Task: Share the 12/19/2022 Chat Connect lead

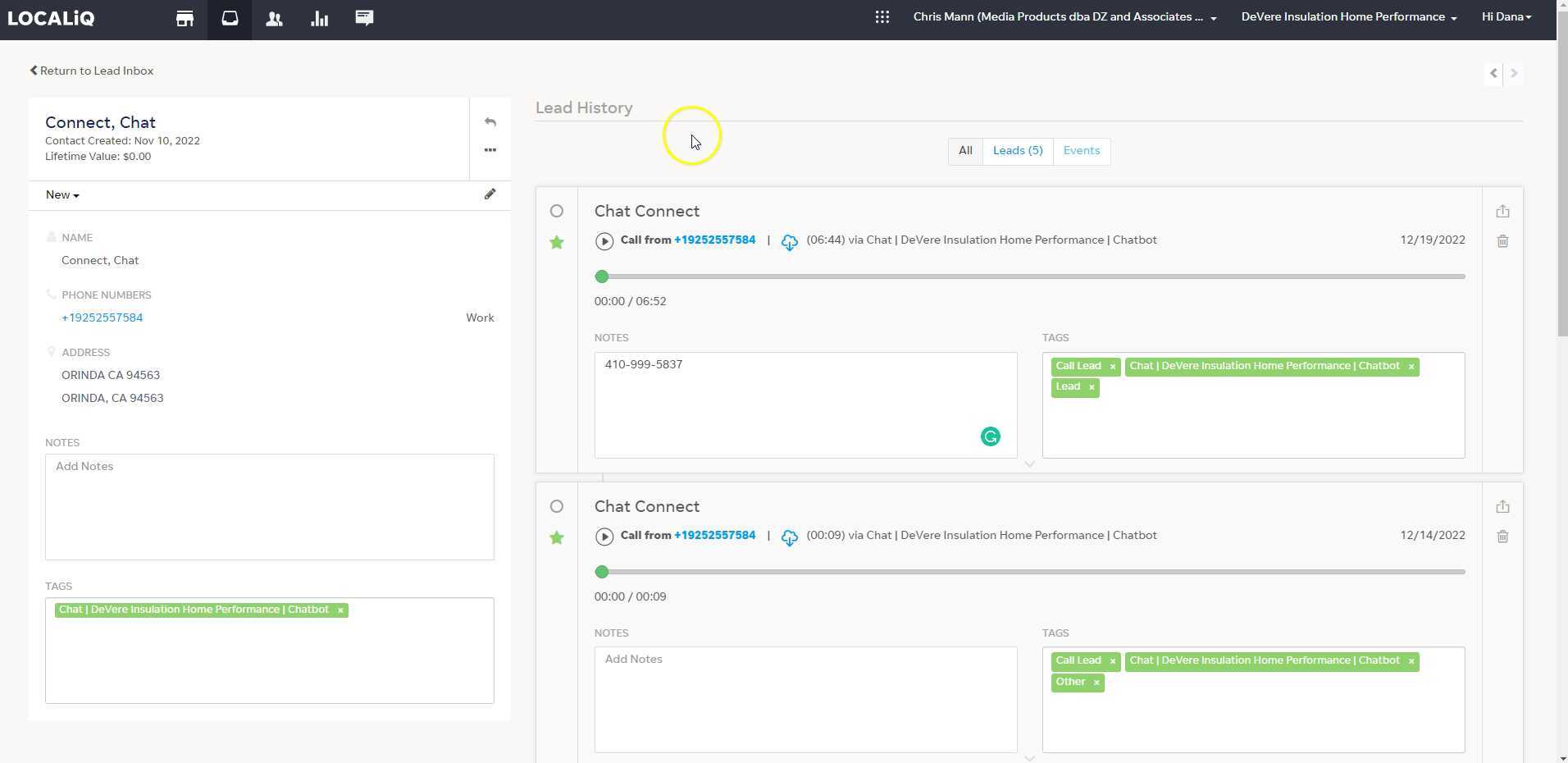Action: (1502, 212)
